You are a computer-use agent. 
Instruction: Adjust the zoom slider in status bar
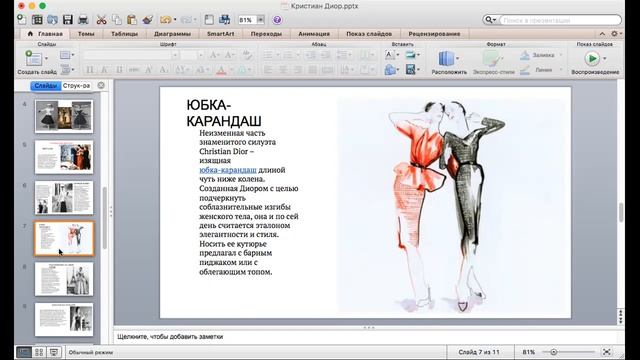[554, 352]
